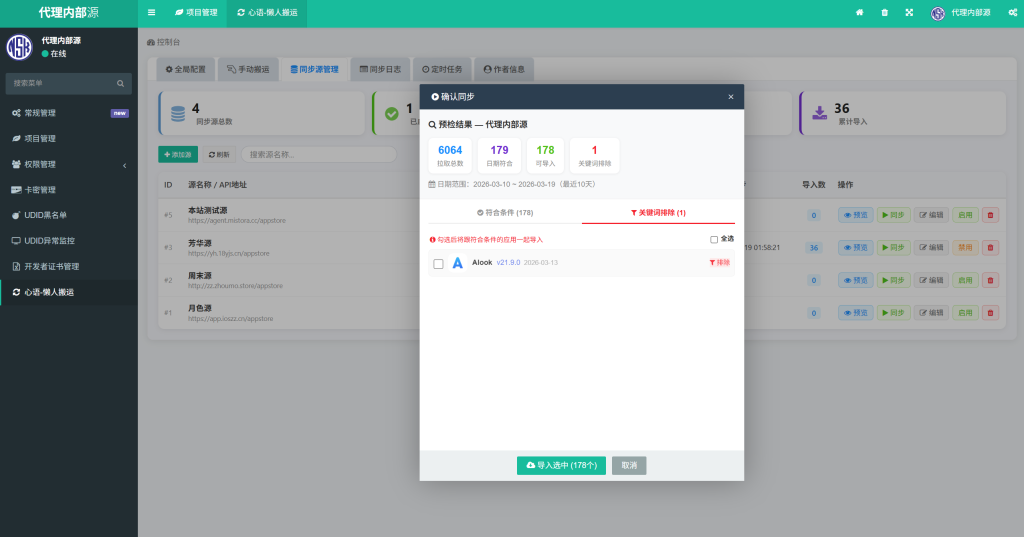Open the 代理内部源 user dropdown in header

[961, 13]
